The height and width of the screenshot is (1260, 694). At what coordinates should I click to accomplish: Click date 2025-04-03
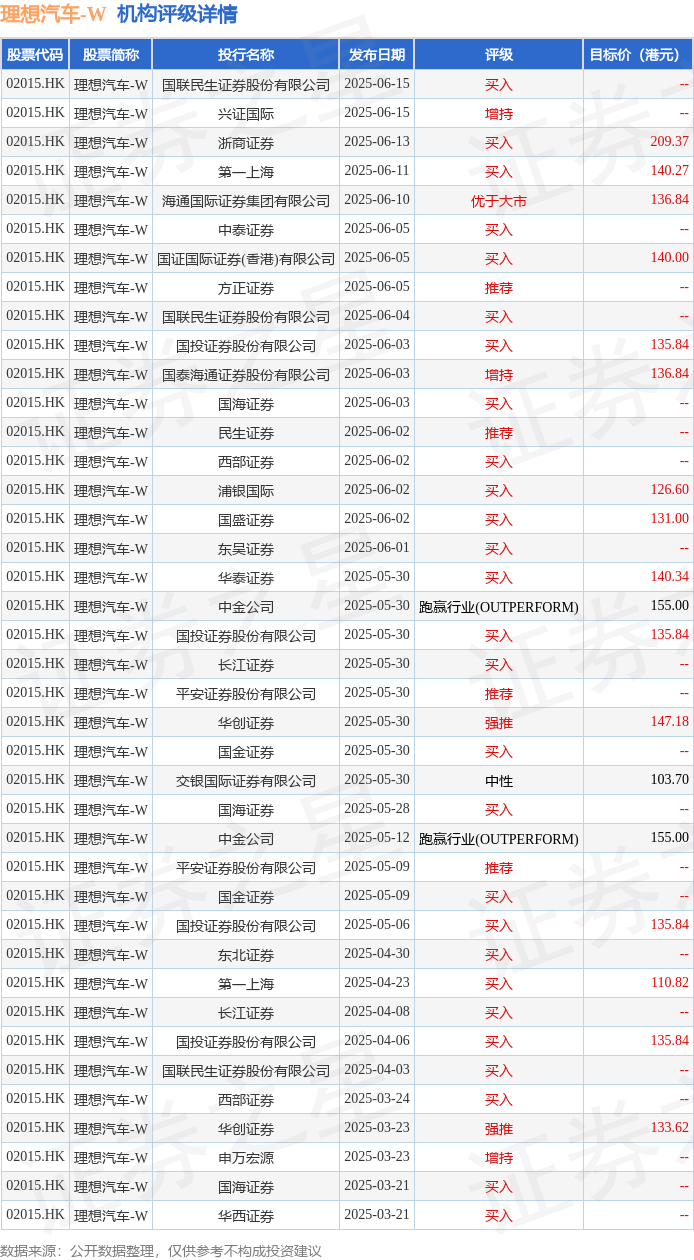pos(377,1070)
